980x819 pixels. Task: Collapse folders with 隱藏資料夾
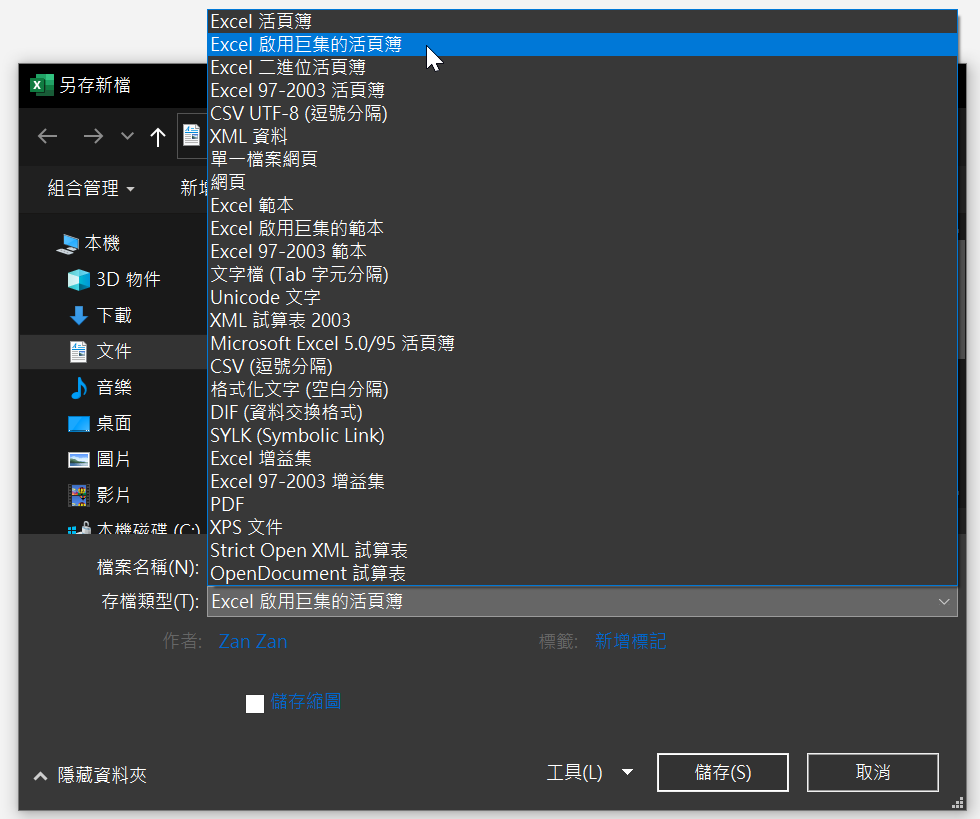[91, 775]
